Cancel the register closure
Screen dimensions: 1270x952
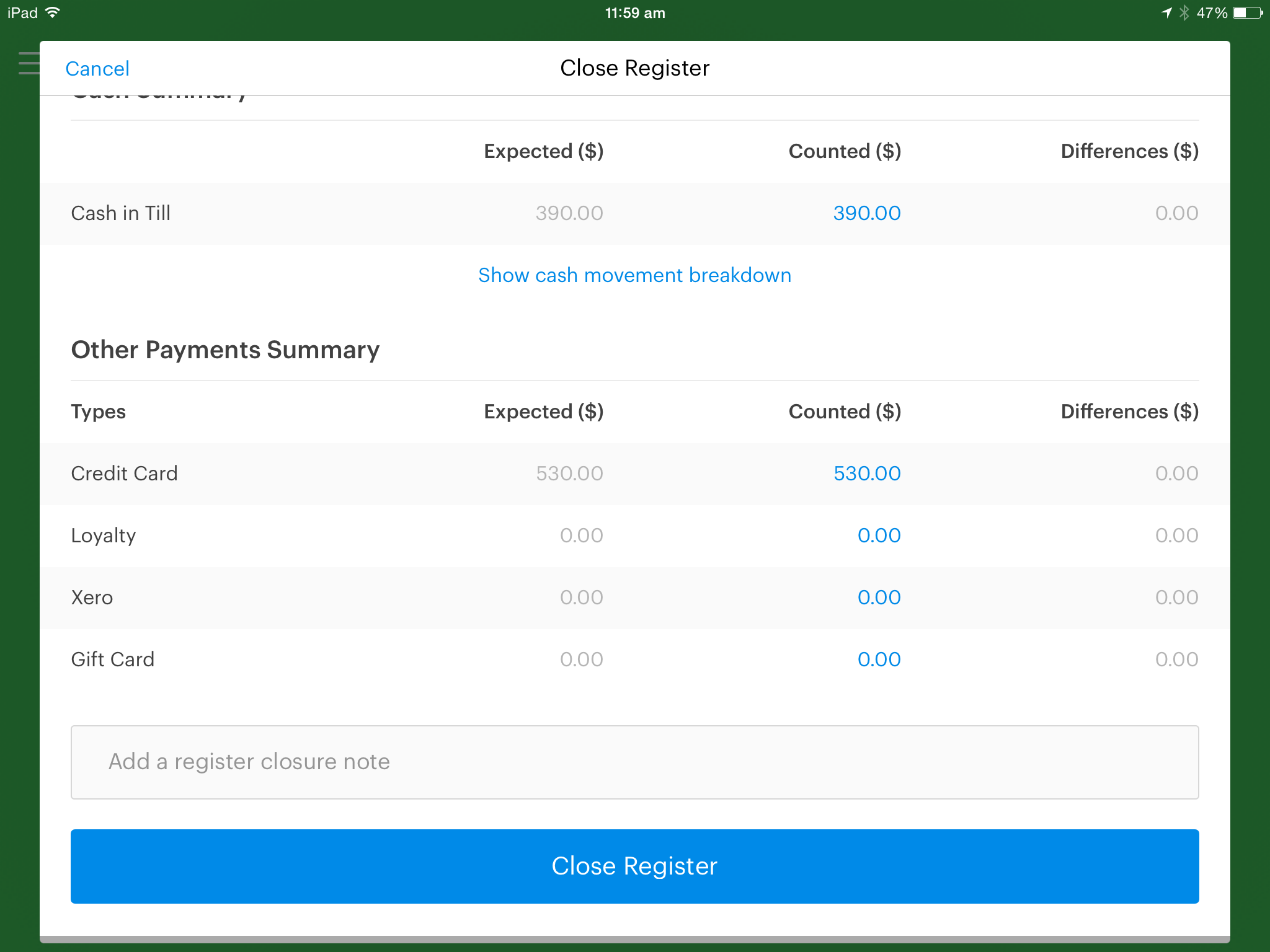(97, 68)
